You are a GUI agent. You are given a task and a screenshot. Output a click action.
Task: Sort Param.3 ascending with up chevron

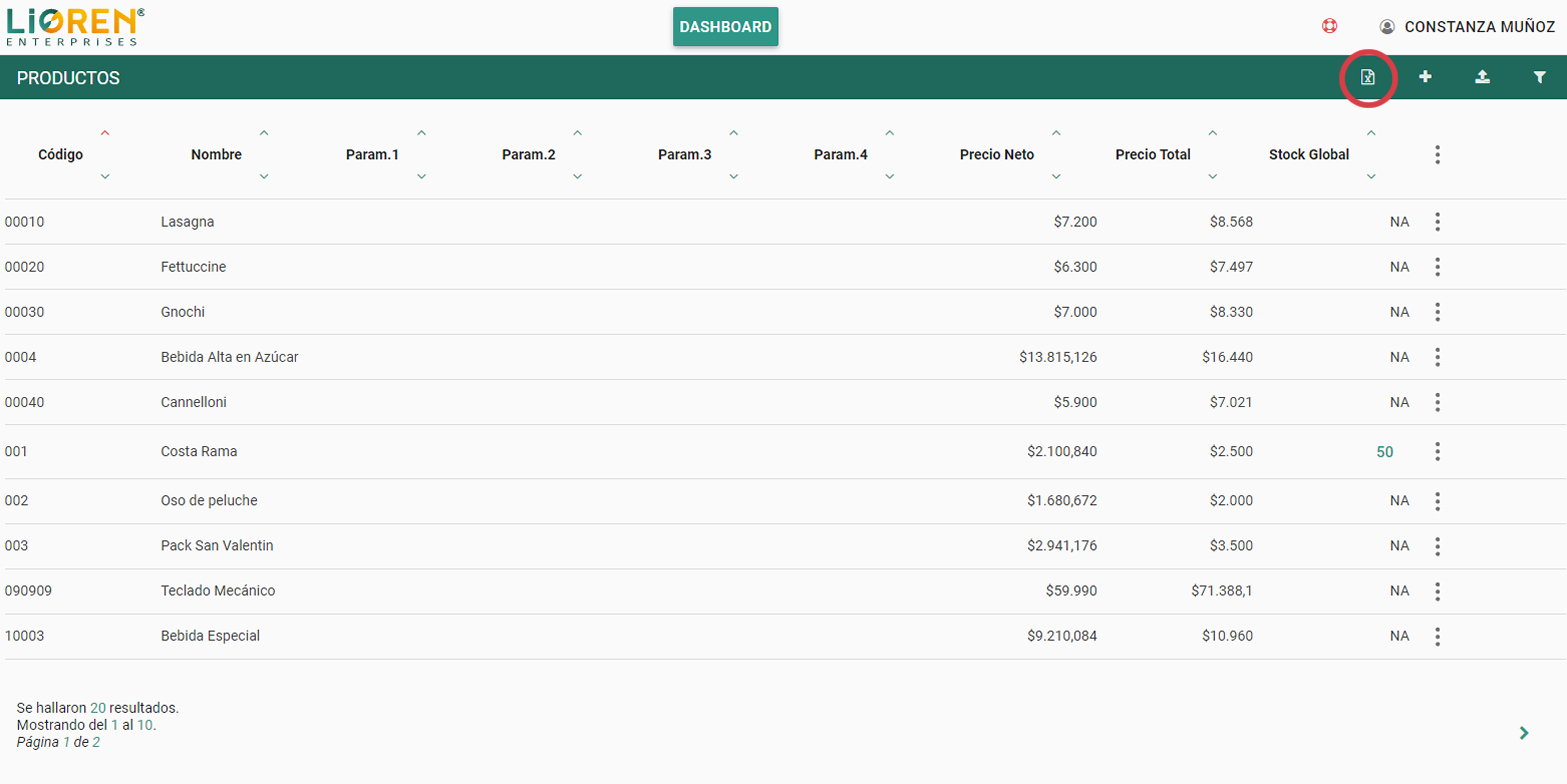[733, 133]
